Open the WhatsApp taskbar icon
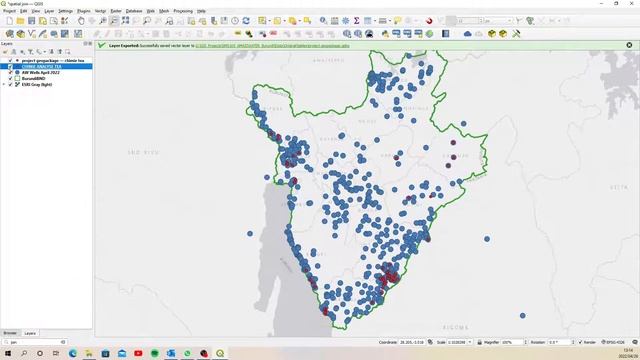Screen dimensions: 640x360 point(187,353)
